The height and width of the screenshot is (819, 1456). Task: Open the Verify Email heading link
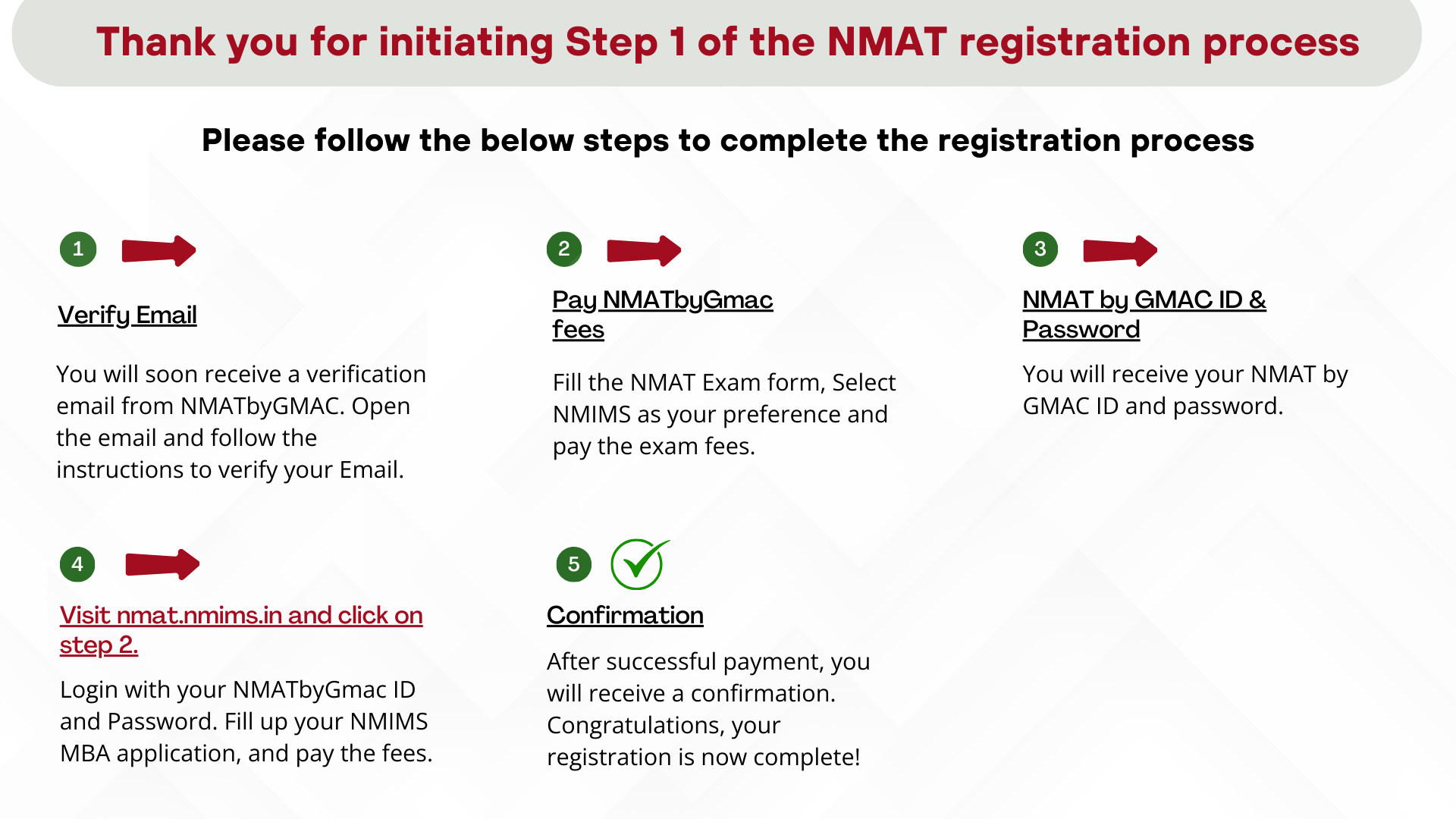tap(127, 315)
